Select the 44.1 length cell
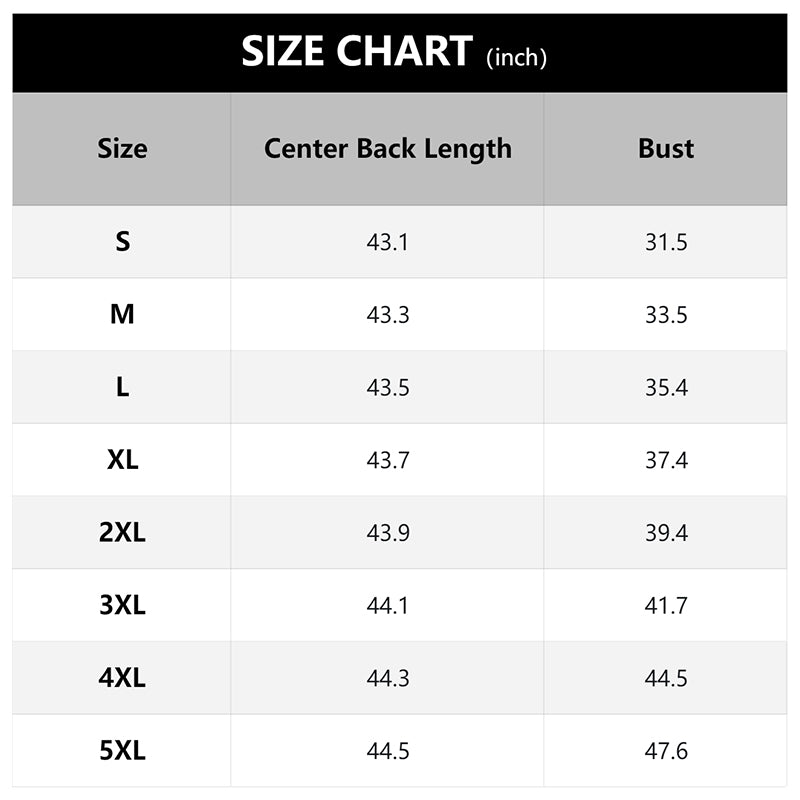The width and height of the screenshot is (800, 800). pos(388,606)
